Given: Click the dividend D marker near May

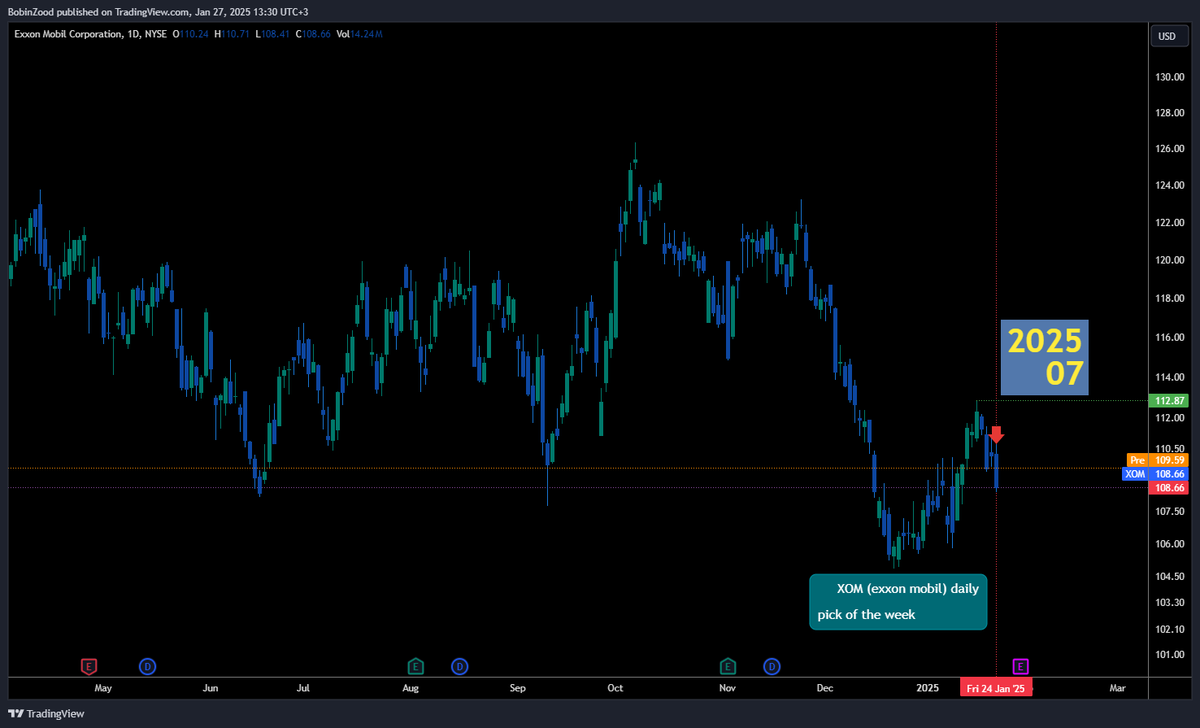Looking at the screenshot, I should [147, 666].
